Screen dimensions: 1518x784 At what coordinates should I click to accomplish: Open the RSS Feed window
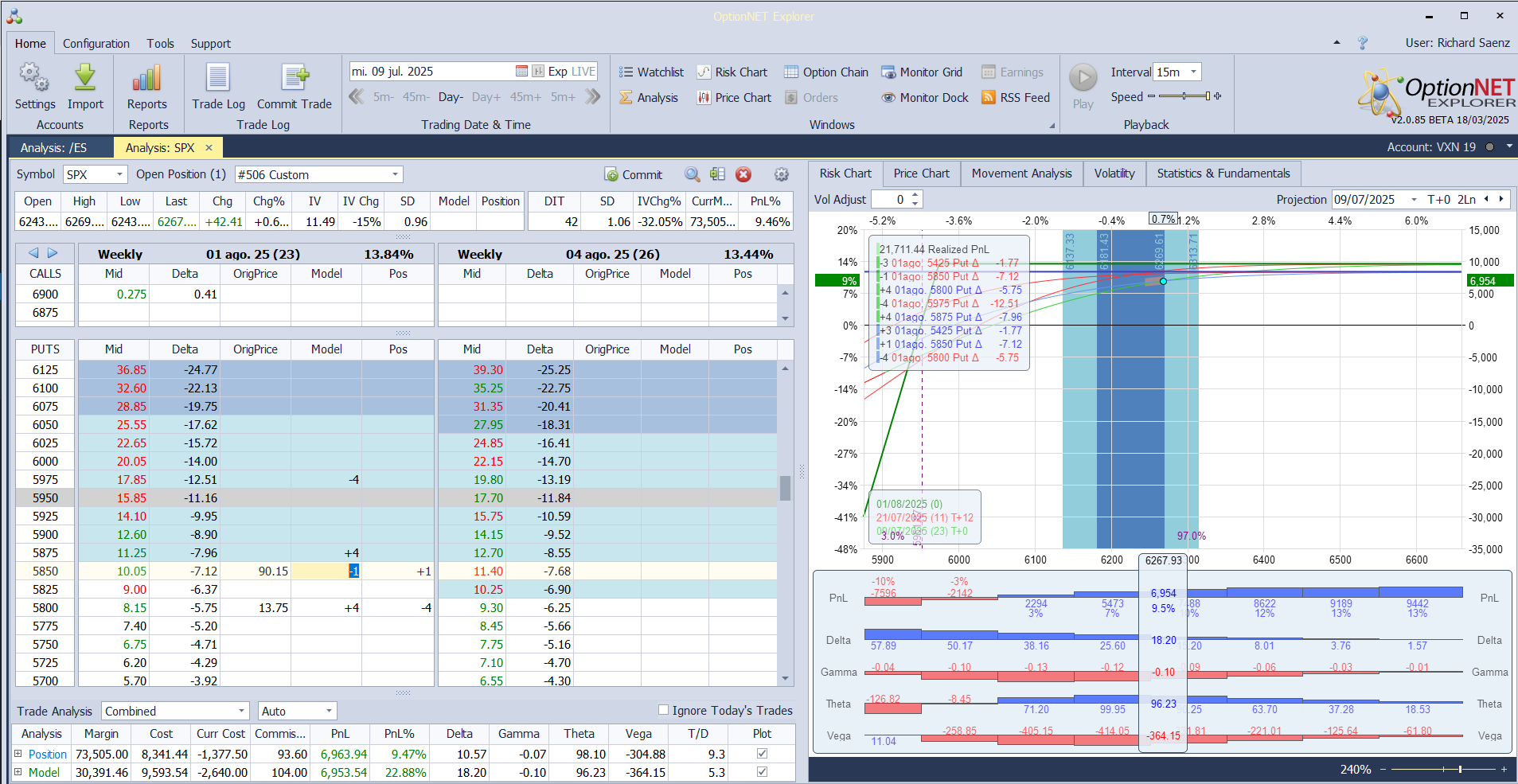coord(1016,98)
